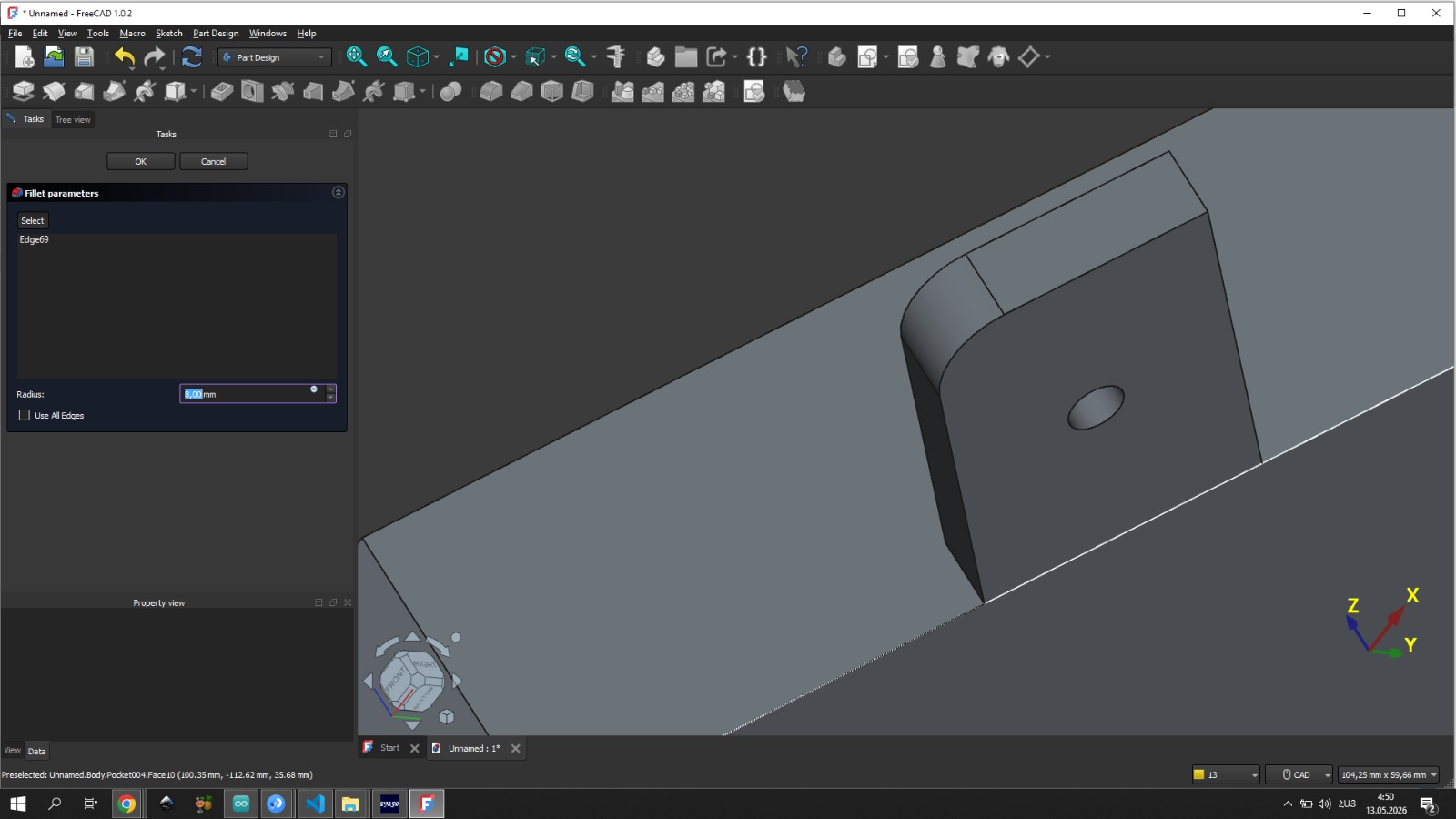Open Google Chrome from the taskbar
1456x819 pixels.
pos(126,804)
